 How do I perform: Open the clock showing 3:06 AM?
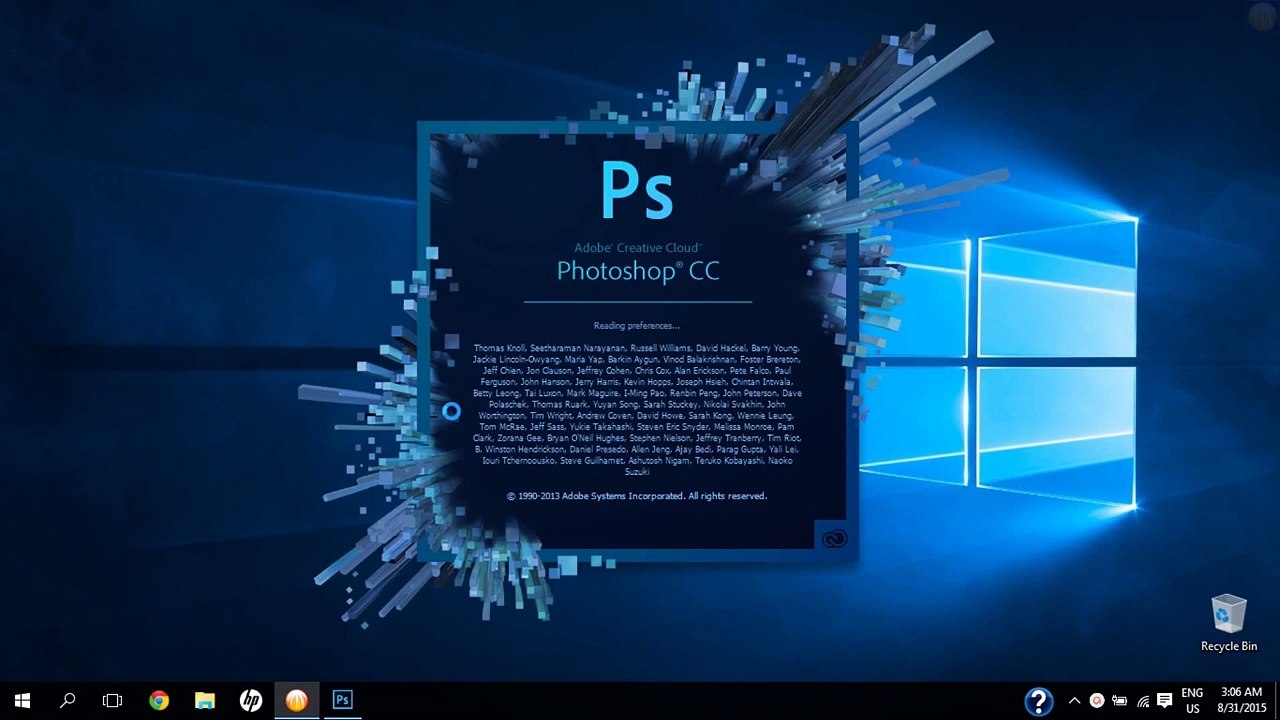[x=1242, y=700]
